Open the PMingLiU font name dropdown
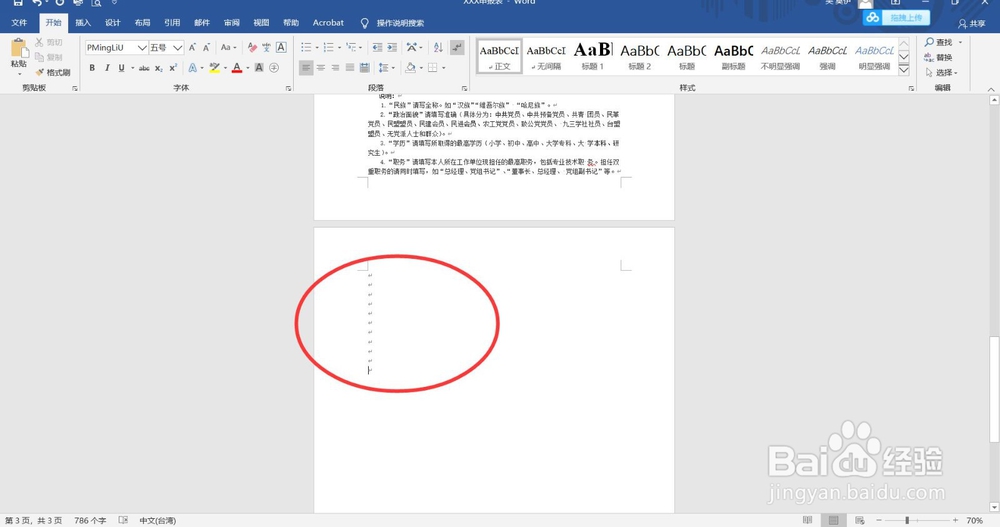Viewport: 1000px width, 527px height. point(142,48)
